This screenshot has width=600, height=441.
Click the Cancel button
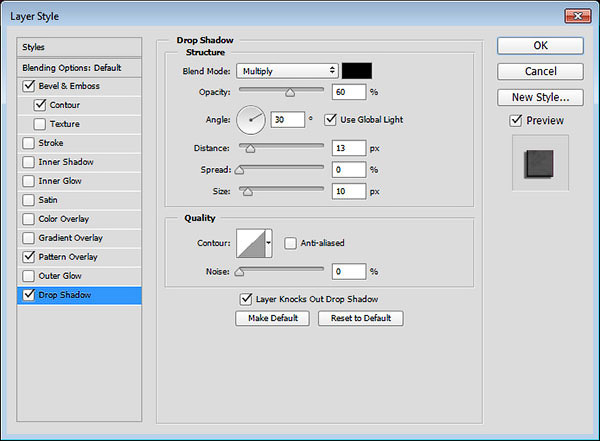(540, 71)
